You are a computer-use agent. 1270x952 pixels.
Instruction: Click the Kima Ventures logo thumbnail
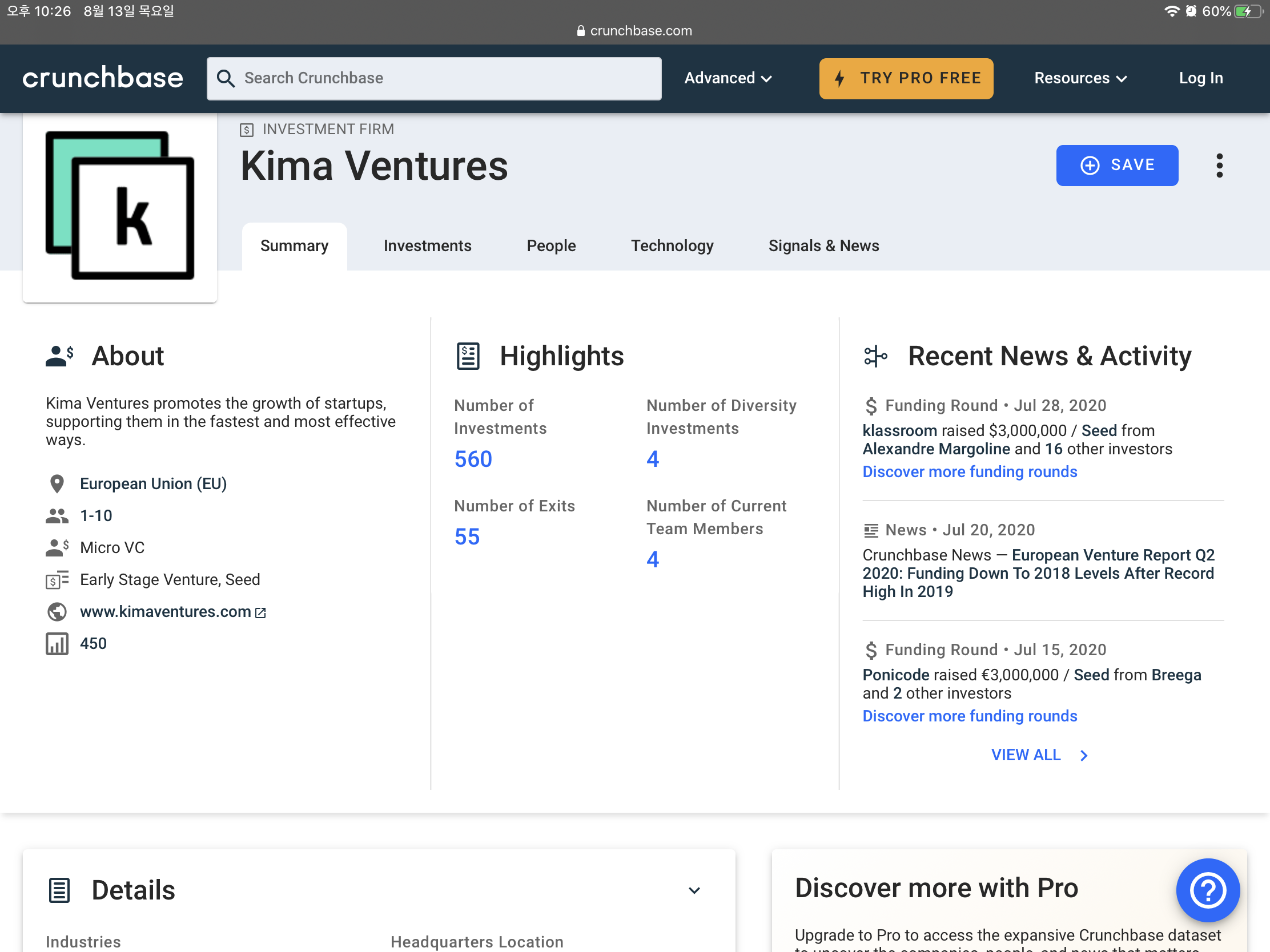tap(120, 206)
